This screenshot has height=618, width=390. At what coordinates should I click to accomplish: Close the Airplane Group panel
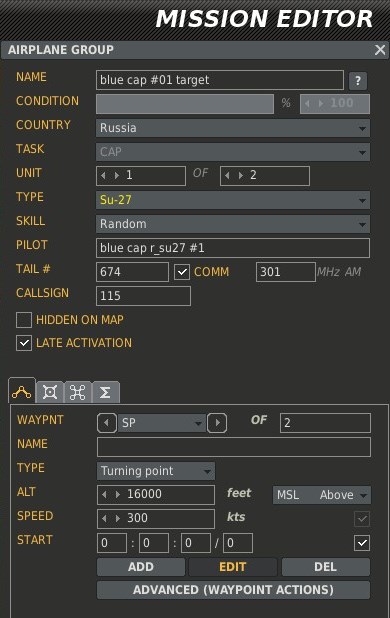click(x=380, y=50)
